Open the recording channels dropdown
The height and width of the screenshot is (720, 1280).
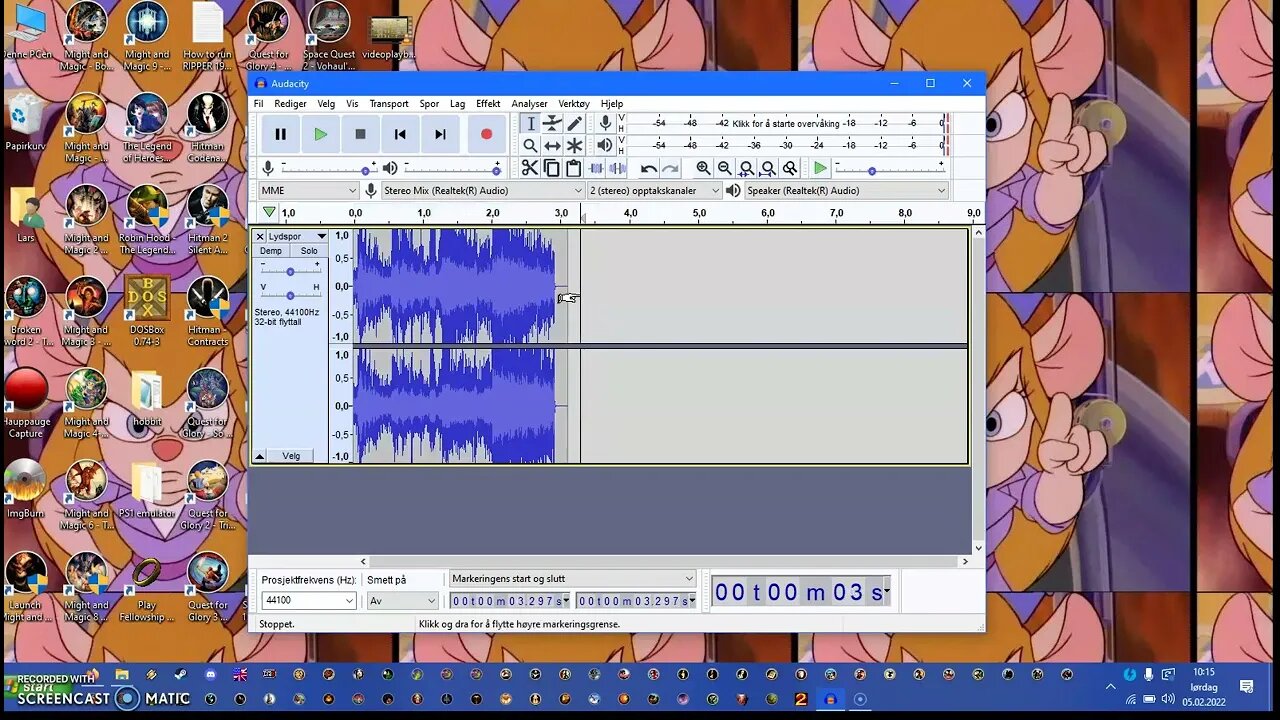(654, 190)
